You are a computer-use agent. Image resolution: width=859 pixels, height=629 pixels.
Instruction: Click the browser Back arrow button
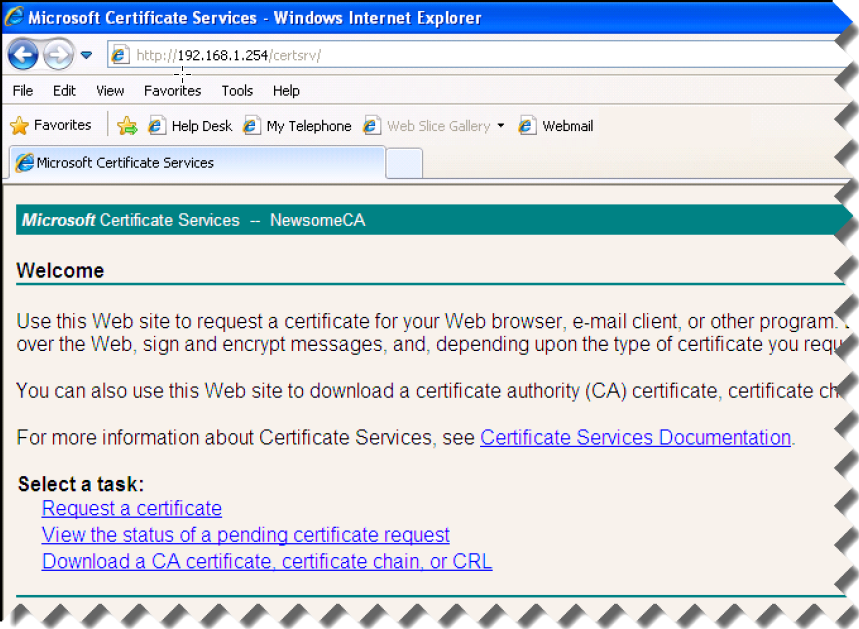pyautogui.click(x=23, y=54)
